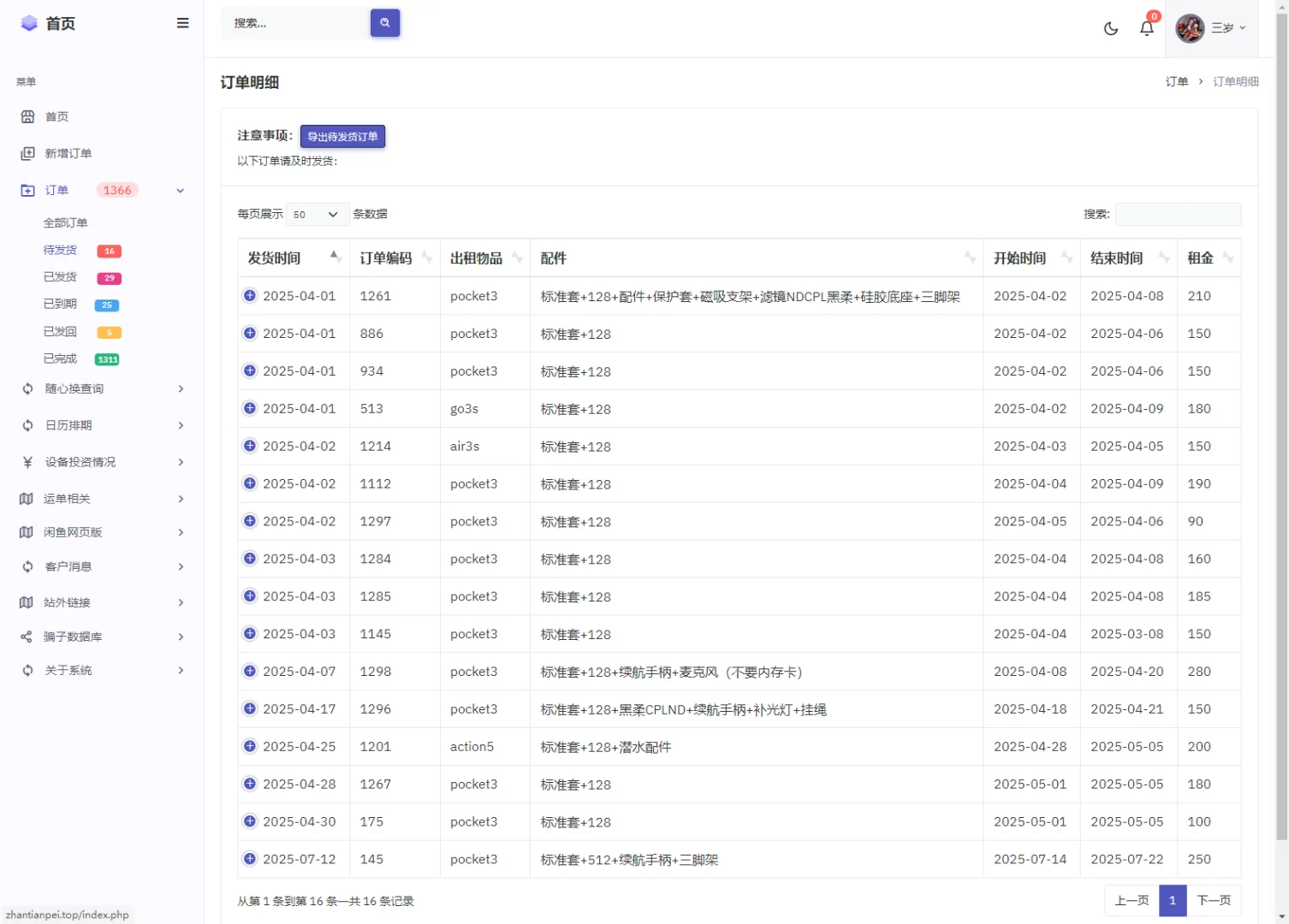This screenshot has height=924, width=1289.
Task: Toggle dark mode with the moon icon
Action: [x=1111, y=28]
